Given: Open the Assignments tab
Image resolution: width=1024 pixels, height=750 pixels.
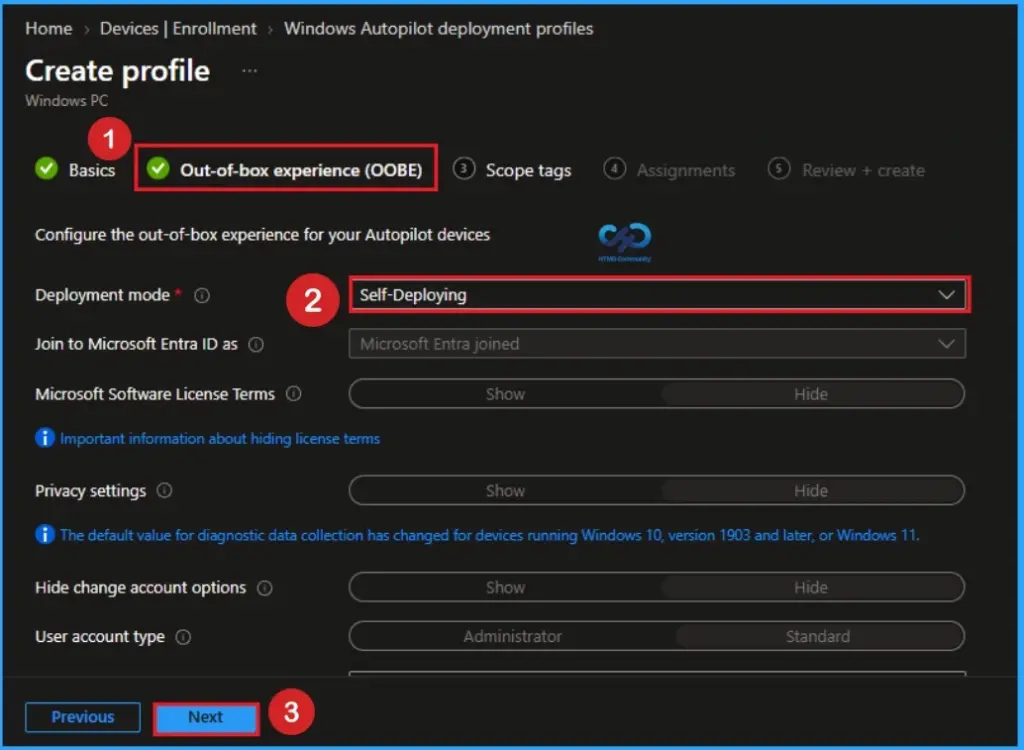Looking at the screenshot, I should (x=669, y=170).
